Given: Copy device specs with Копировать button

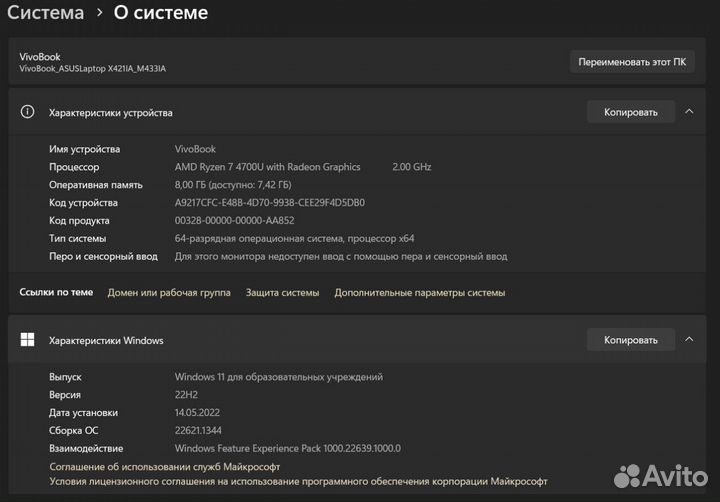Looking at the screenshot, I should pos(630,112).
